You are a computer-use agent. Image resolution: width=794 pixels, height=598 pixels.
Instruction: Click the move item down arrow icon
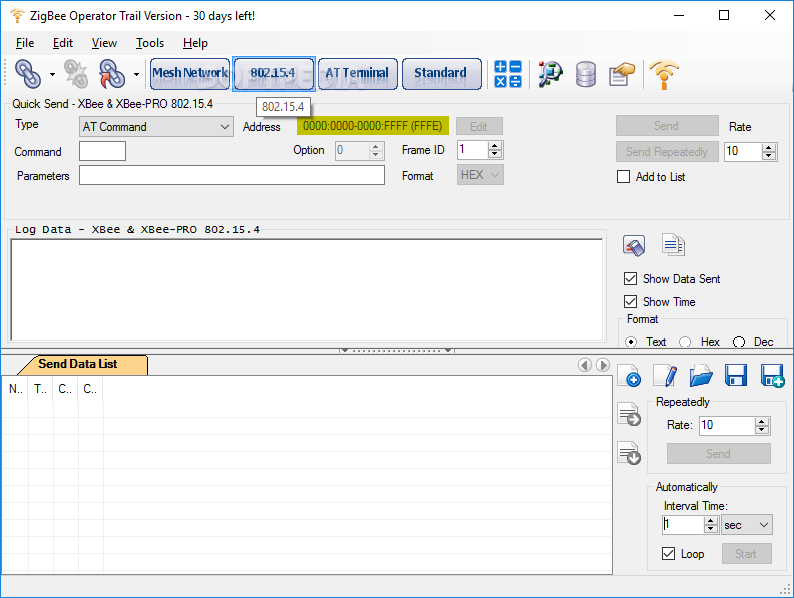pyautogui.click(x=629, y=453)
